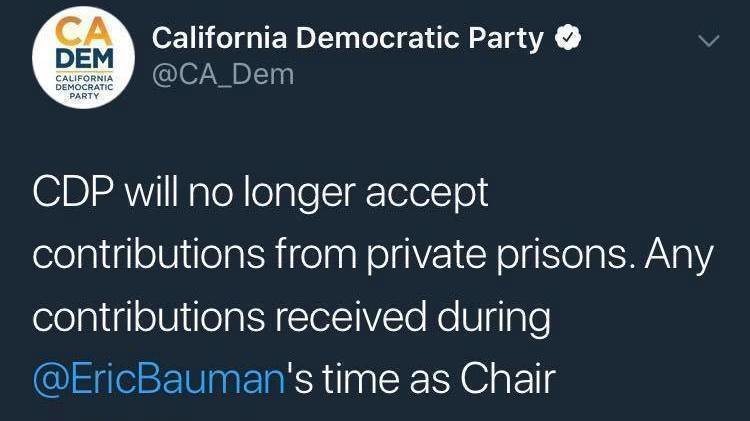Click the line "CDP will no longer accept"

(261, 193)
